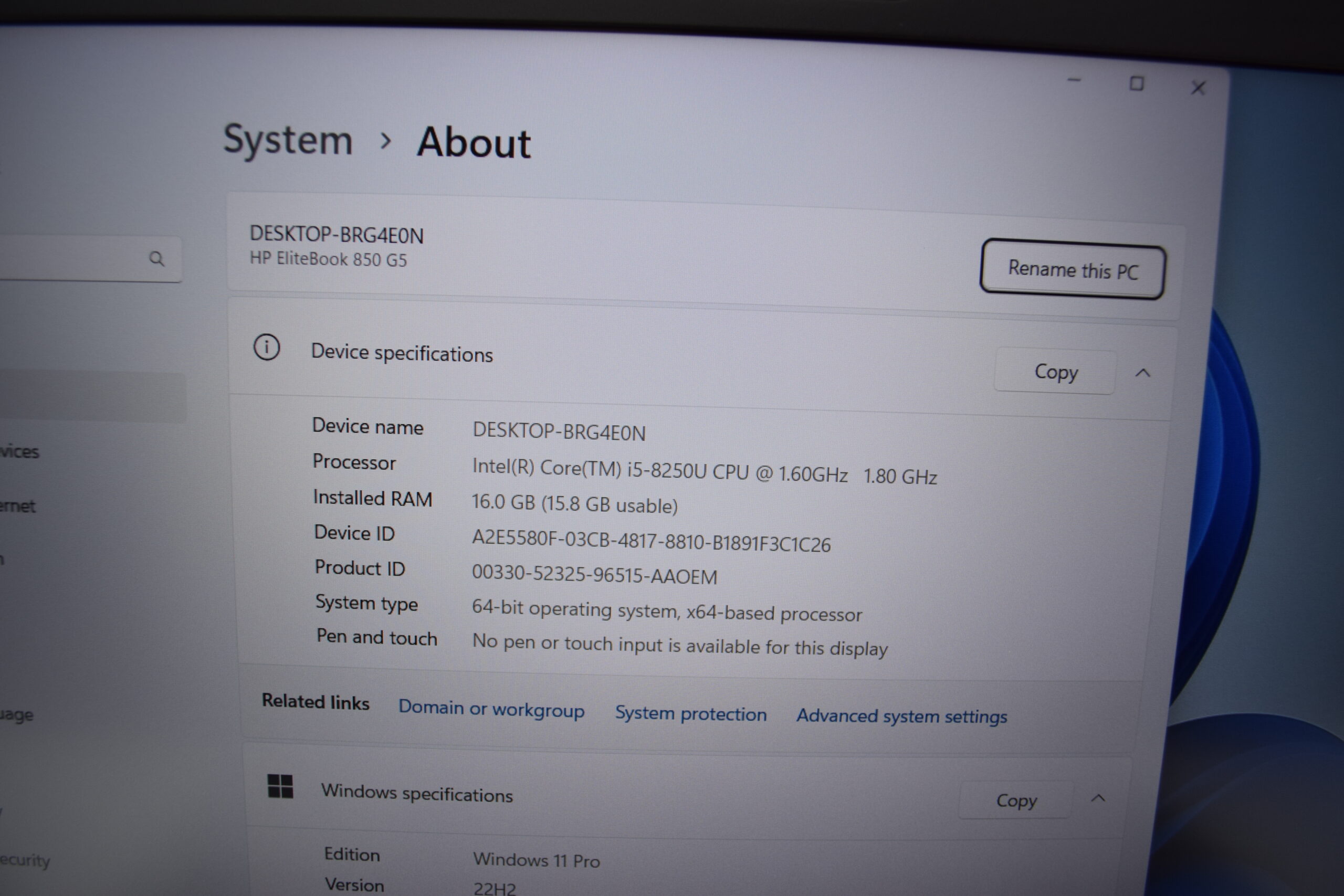Click Rename this PC button
Viewport: 1344px width, 896px height.
(1073, 269)
